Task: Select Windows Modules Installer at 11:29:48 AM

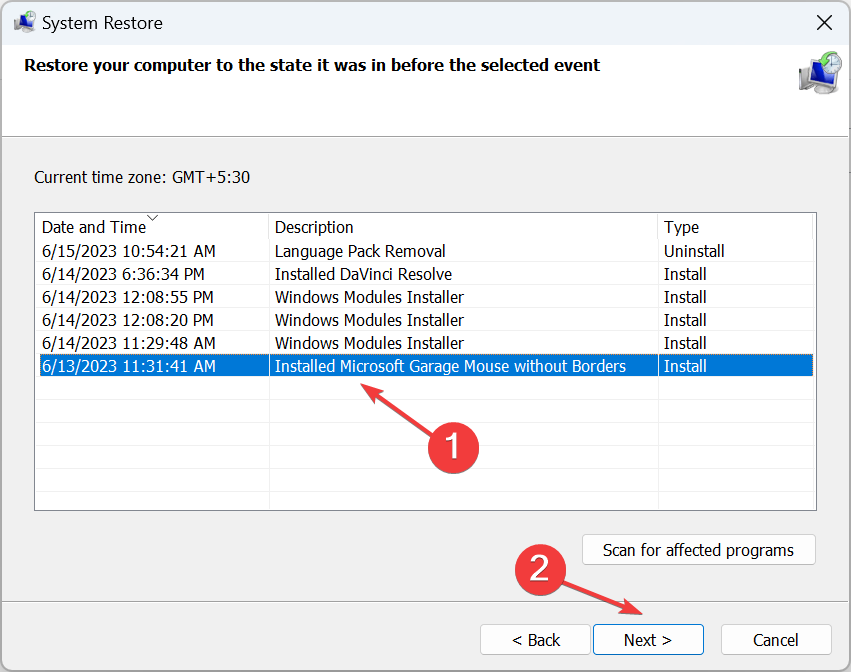Action: point(369,343)
